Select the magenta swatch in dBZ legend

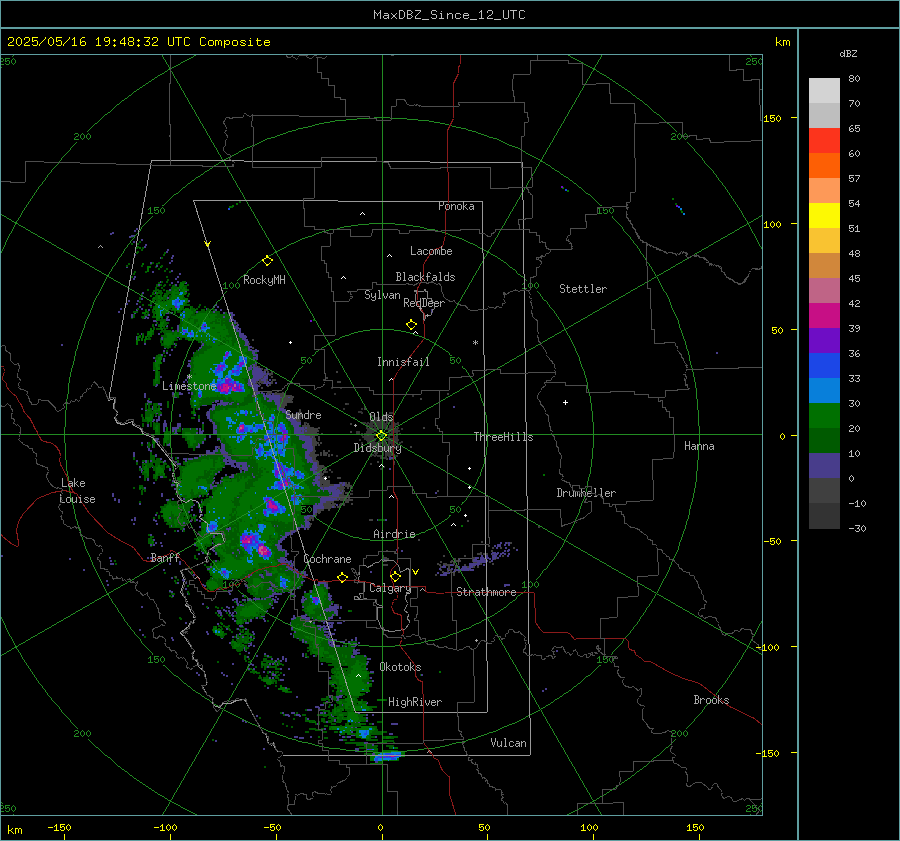[824, 315]
